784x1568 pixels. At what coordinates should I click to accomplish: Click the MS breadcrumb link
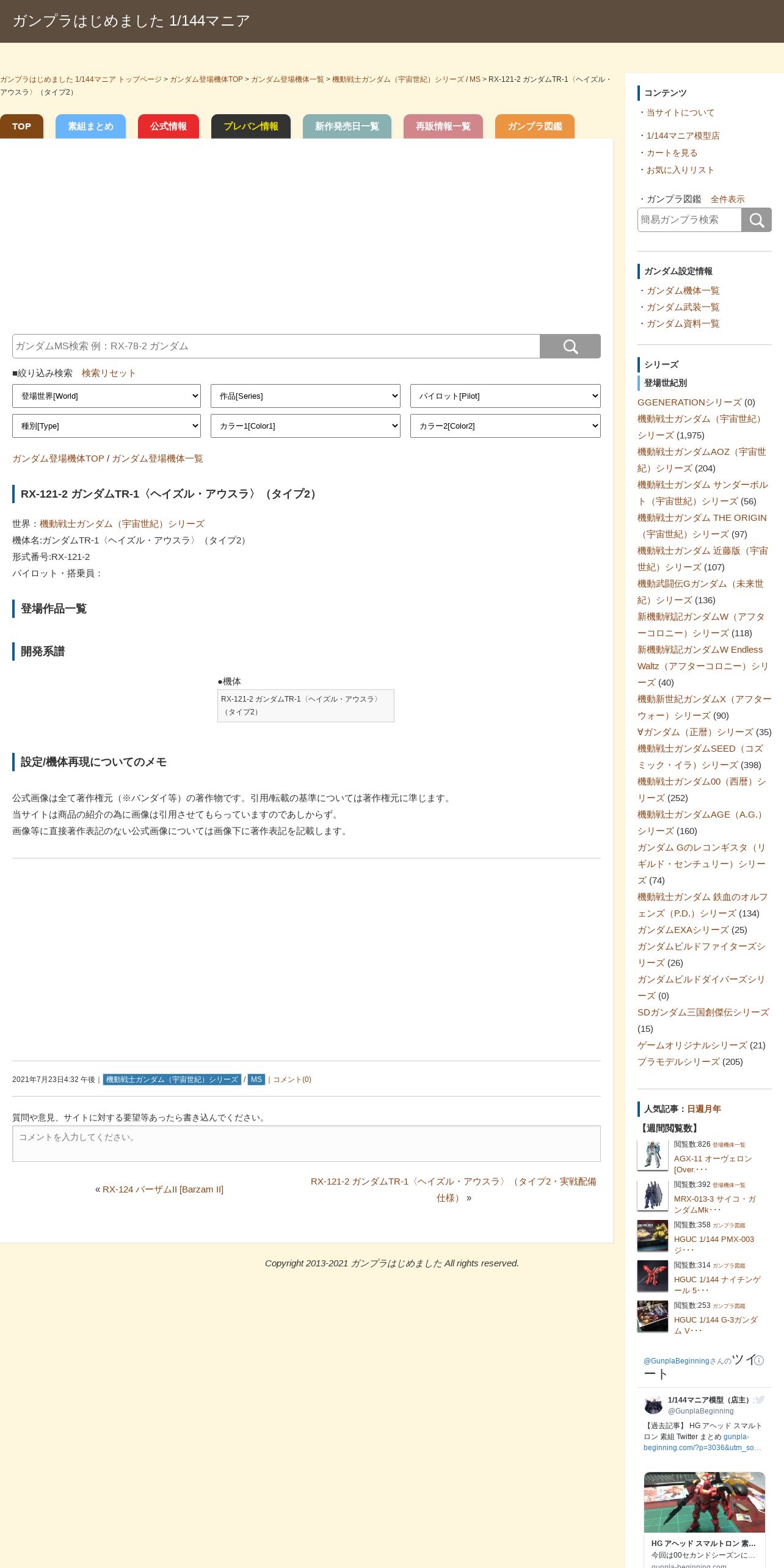point(475,79)
